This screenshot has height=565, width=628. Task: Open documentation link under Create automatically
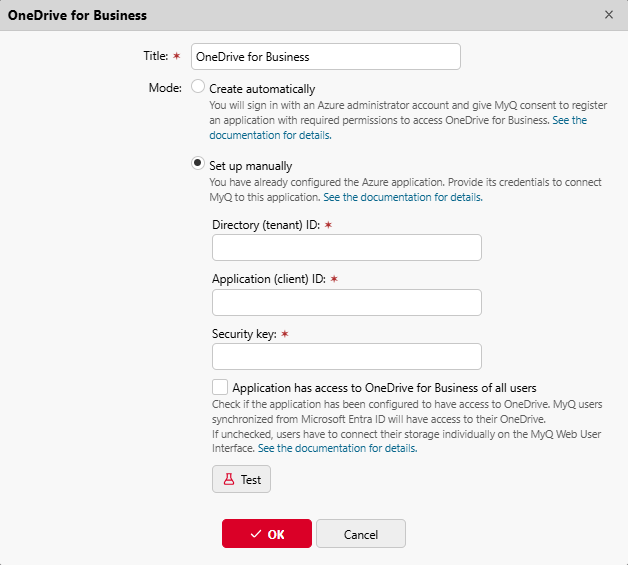(270, 135)
